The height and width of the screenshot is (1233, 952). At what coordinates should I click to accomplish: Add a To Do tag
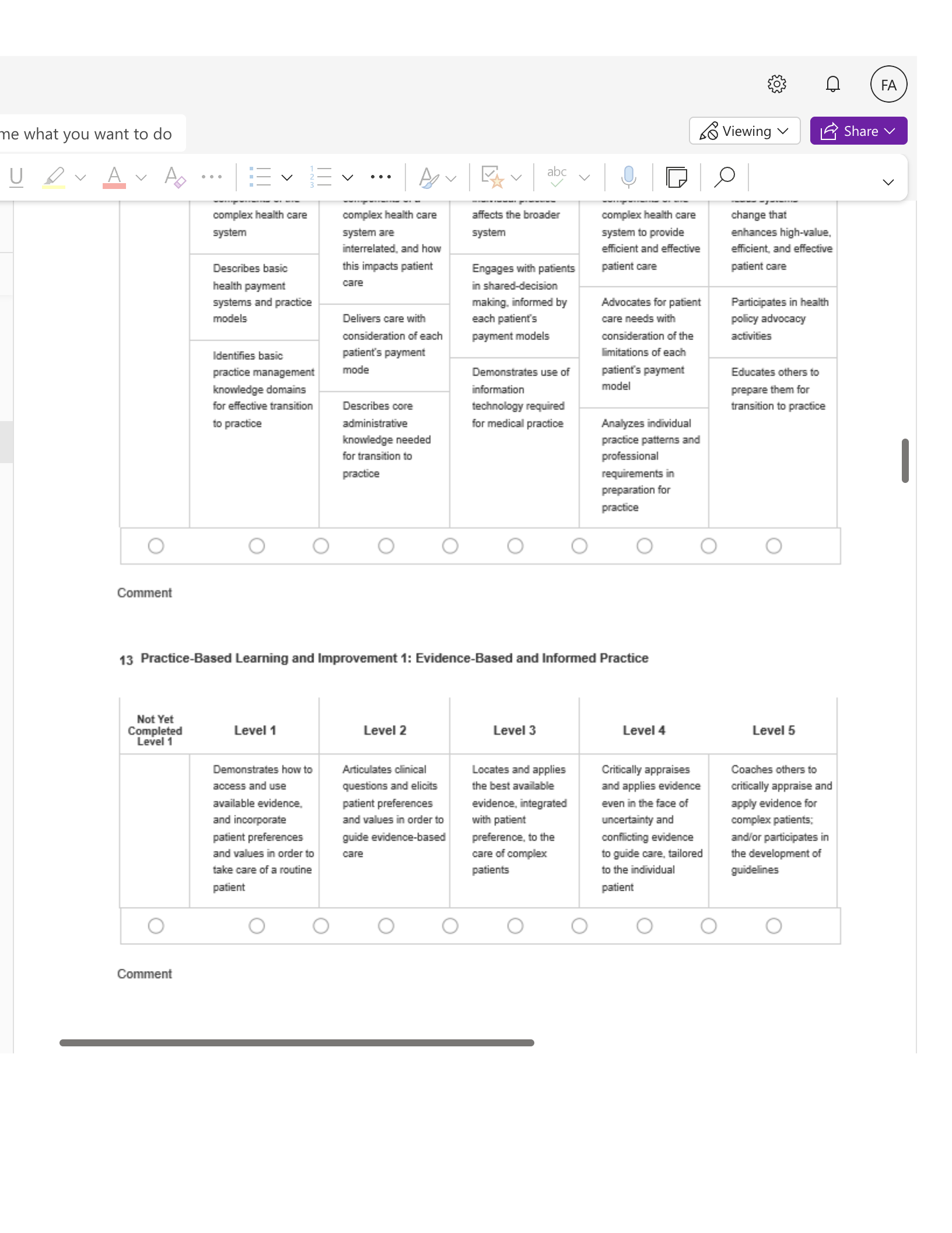tap(492, 177)
